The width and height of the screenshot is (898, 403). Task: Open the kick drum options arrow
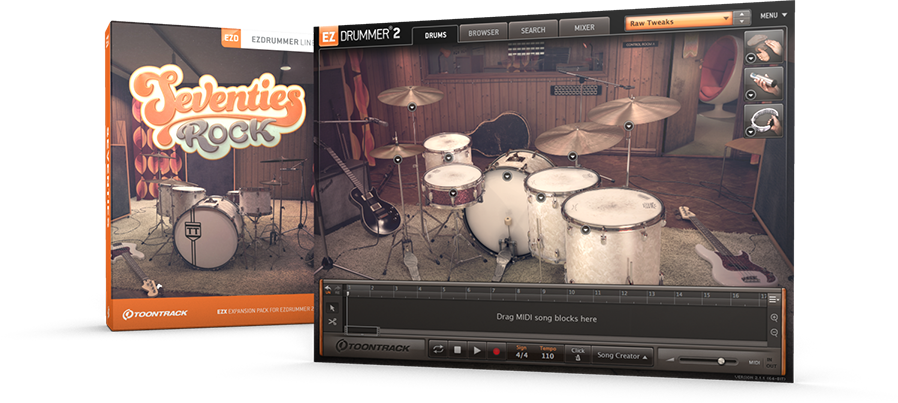507,176
